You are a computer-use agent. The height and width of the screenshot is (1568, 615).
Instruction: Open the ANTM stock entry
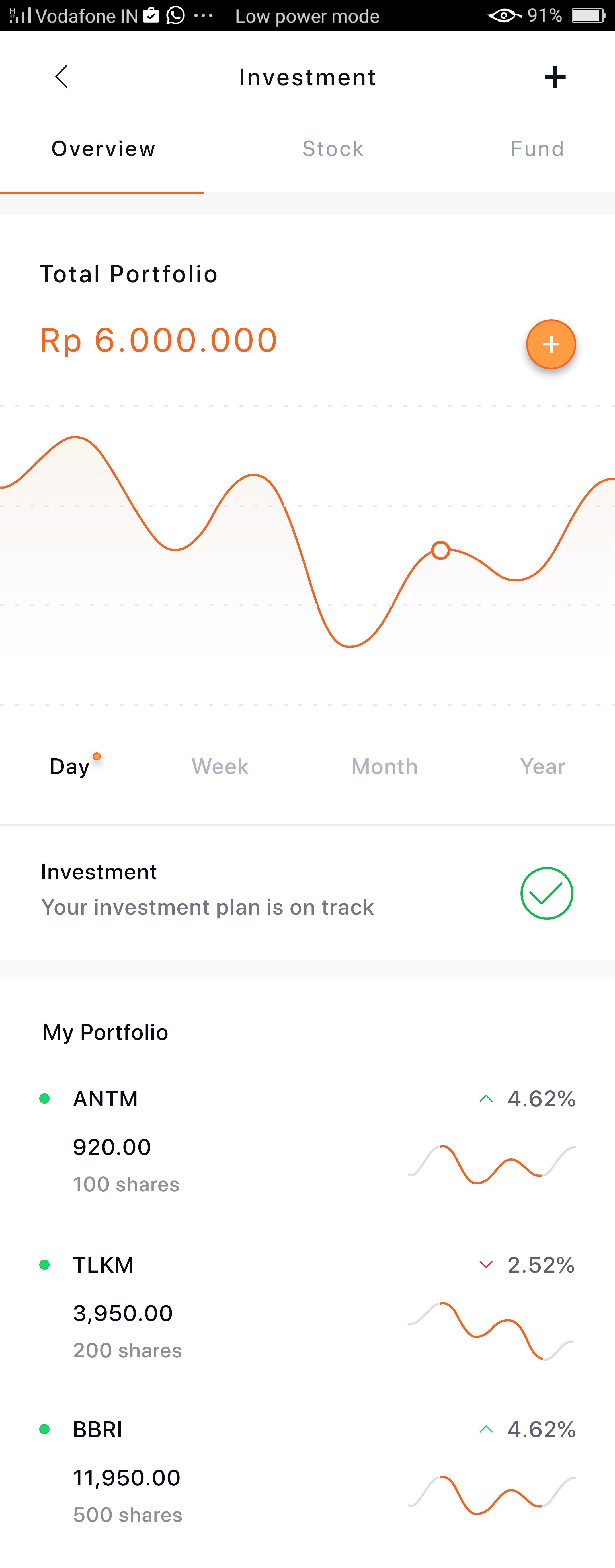pyautogui.click(x=106, y=1099)
